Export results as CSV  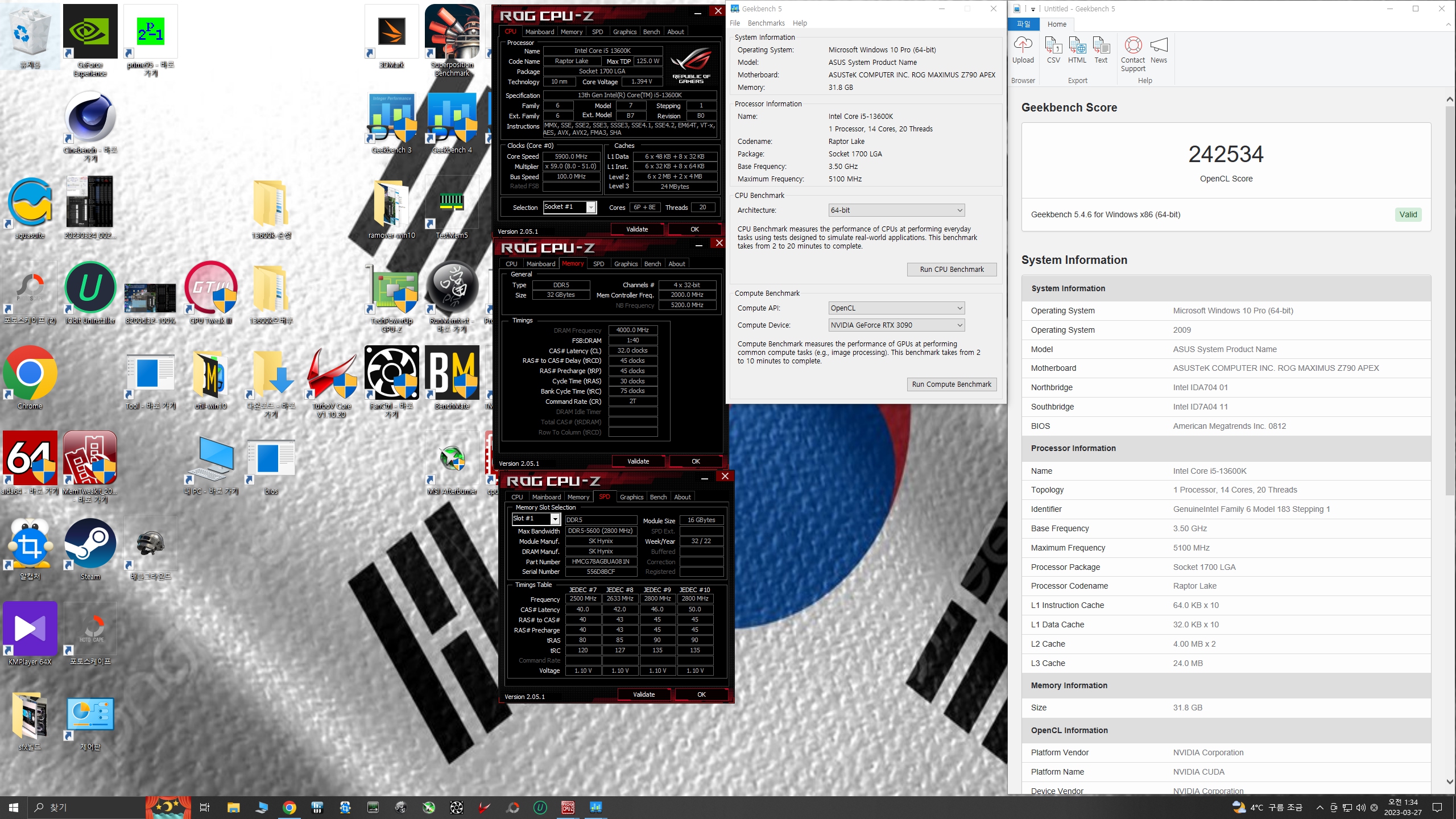[x=1053, y=50]
